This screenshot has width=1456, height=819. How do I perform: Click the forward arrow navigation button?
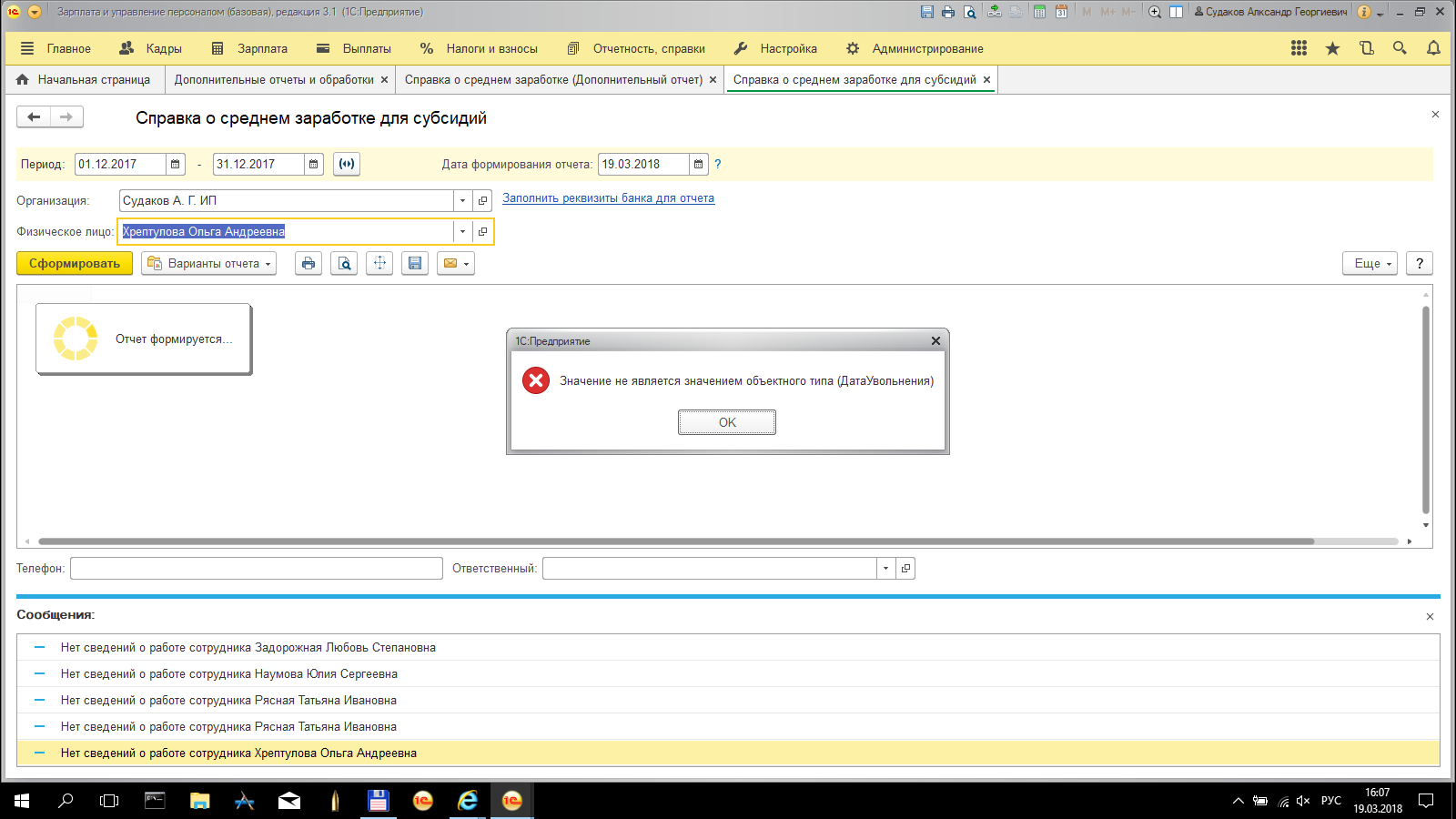click(x=66, y=116)
